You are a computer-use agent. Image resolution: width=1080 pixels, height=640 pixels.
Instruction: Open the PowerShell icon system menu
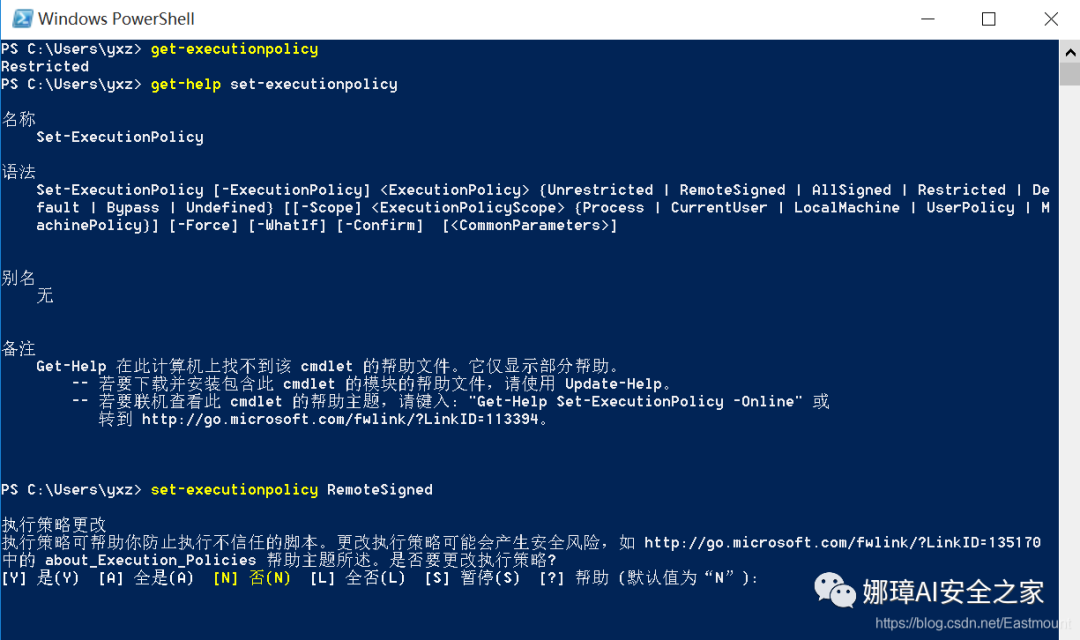tap(23, 19)
